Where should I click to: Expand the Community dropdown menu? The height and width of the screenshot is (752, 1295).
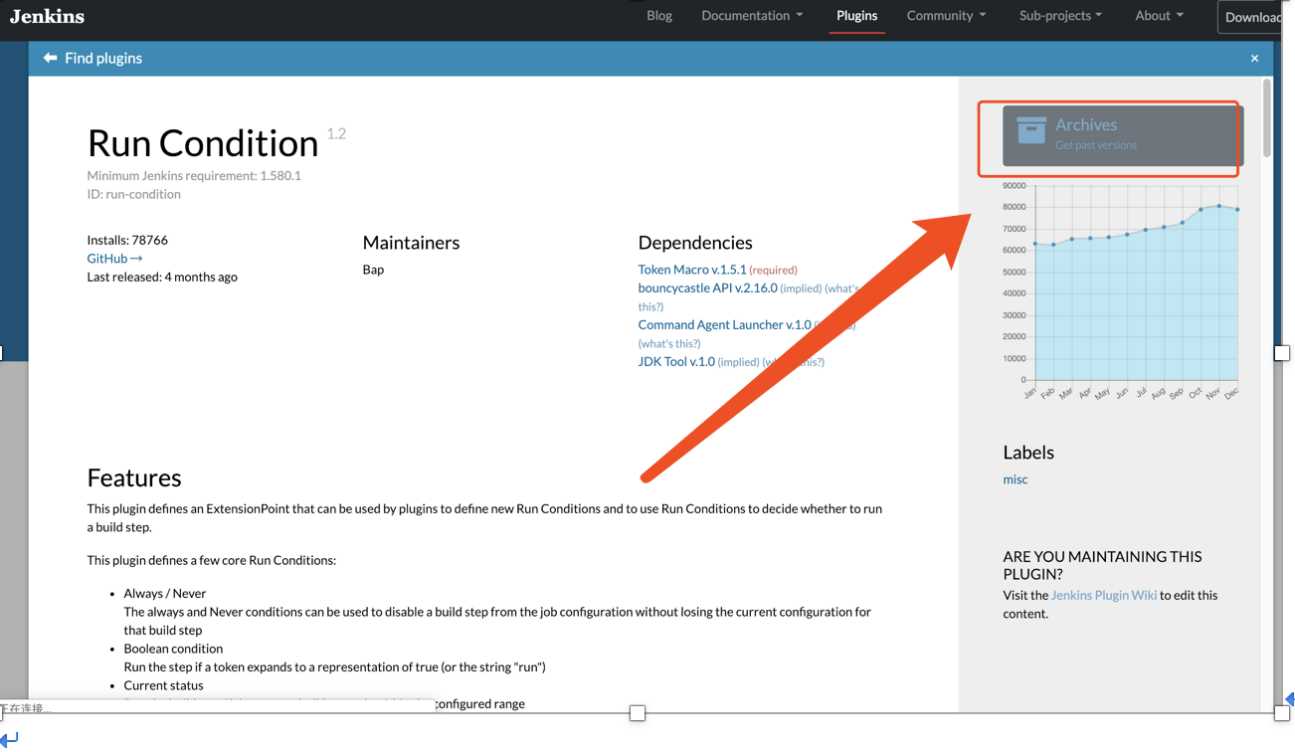[946, 16]
